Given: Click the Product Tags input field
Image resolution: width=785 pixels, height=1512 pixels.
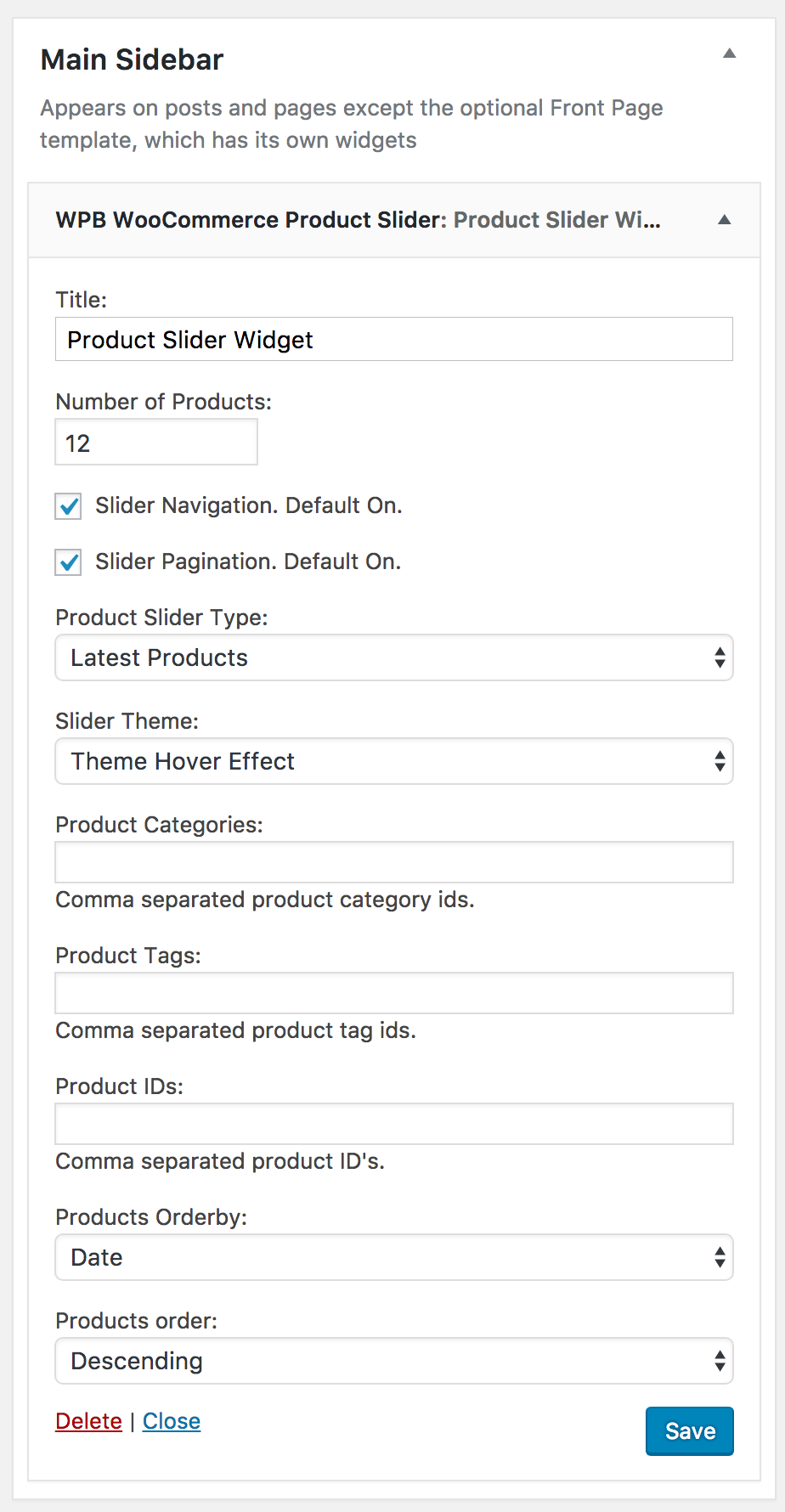Looking at the screenshot, I should click(394, 993).
